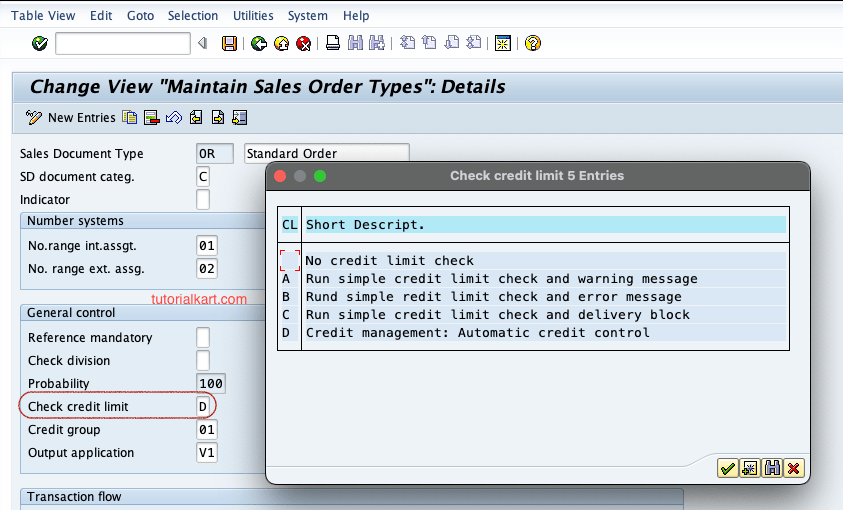Screen dimensions: 843x510
Task: Jump to first page icon
Action: pyautogui.click(x=408, y=42)
